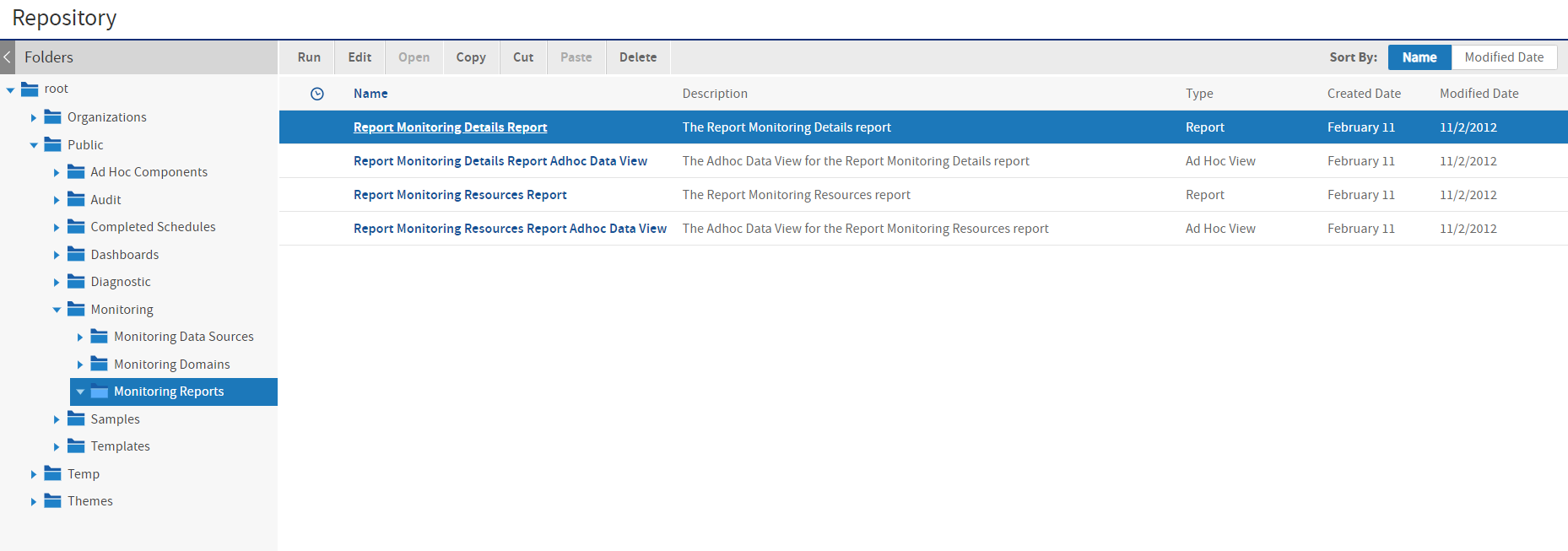Click the Monitoring Reports folder icon

click(x=100, y=391)
